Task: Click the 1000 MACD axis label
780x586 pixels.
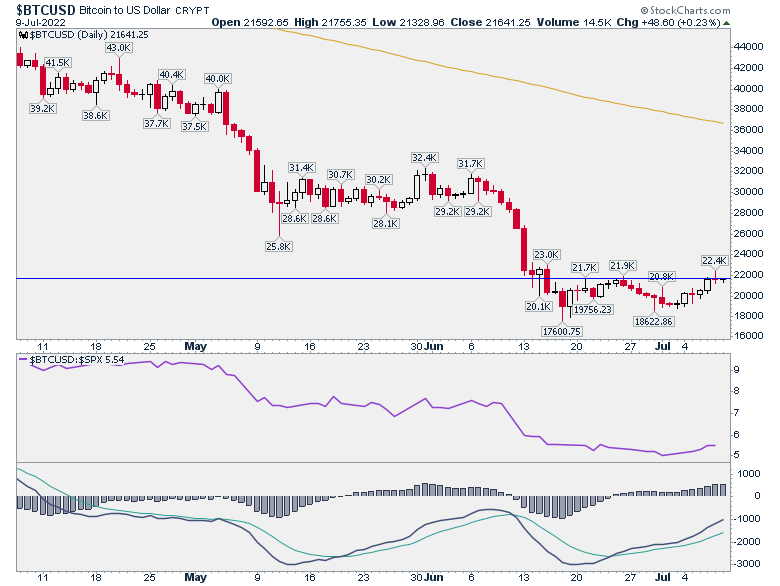Action: tap(749, 474)
